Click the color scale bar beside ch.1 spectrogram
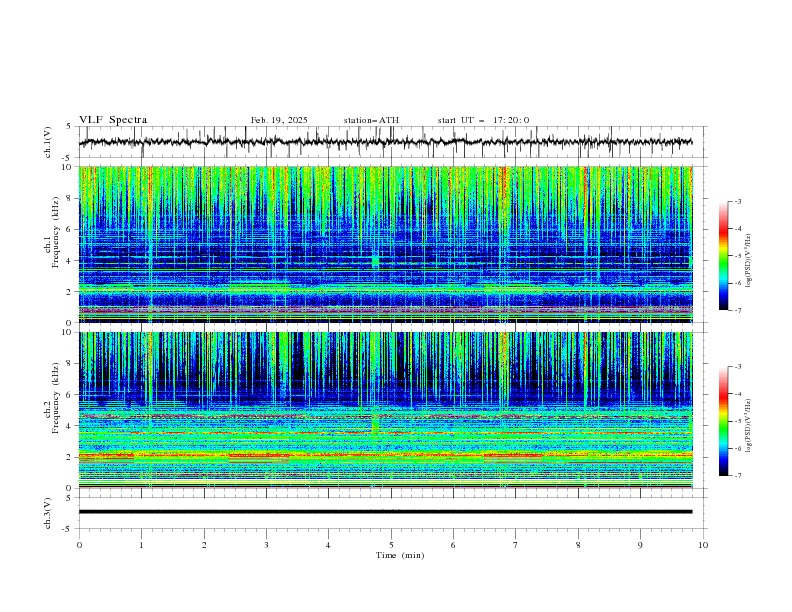792x612 pixels. pyautogui.click(x=723, y=256)
